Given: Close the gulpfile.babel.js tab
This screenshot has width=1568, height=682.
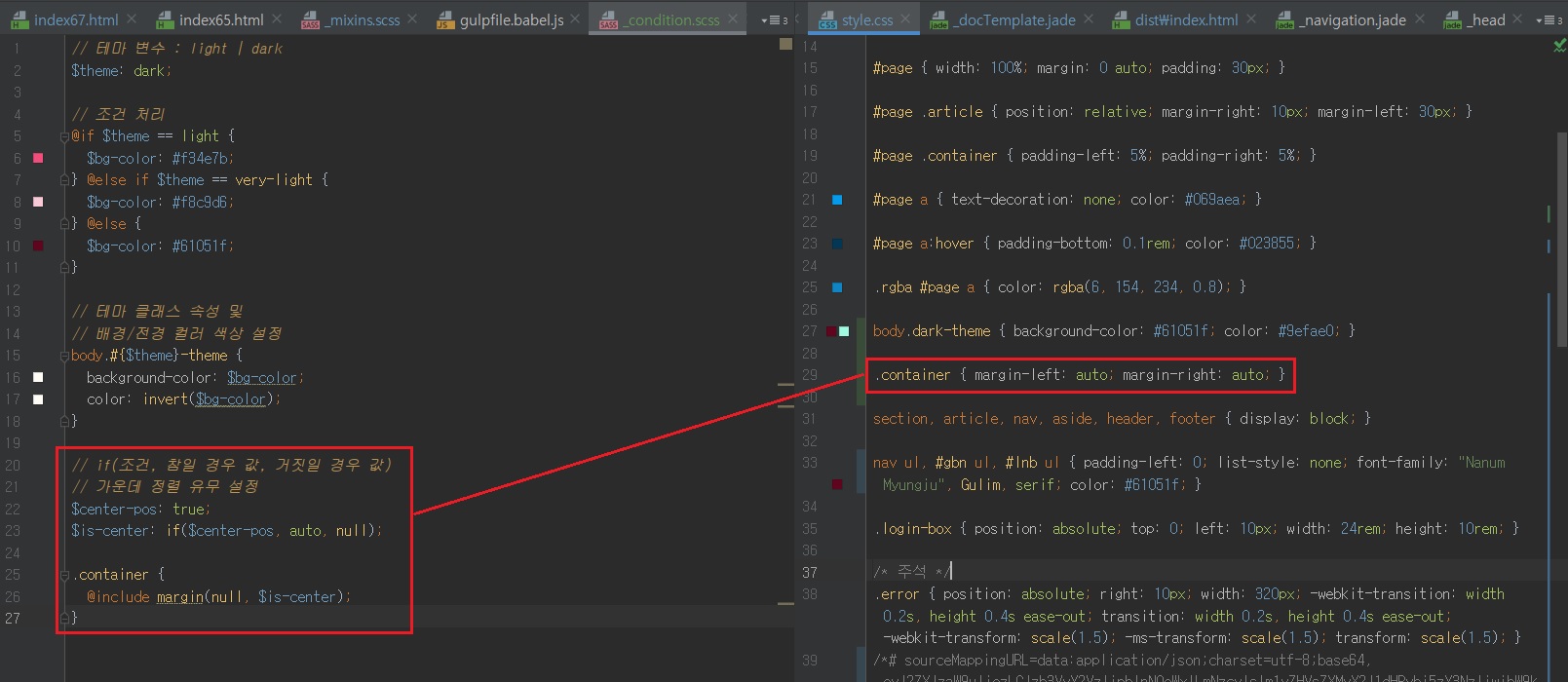Looking at the screenshot, I should pos(575,19).
